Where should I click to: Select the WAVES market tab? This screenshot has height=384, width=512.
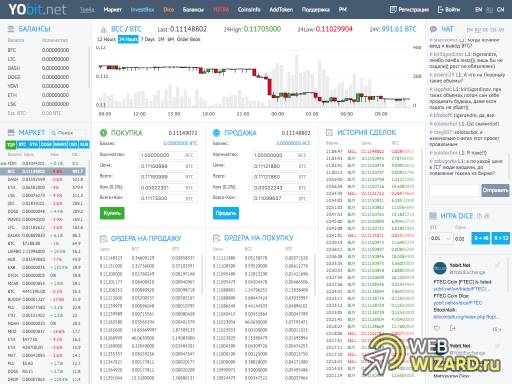click(60, 145)
